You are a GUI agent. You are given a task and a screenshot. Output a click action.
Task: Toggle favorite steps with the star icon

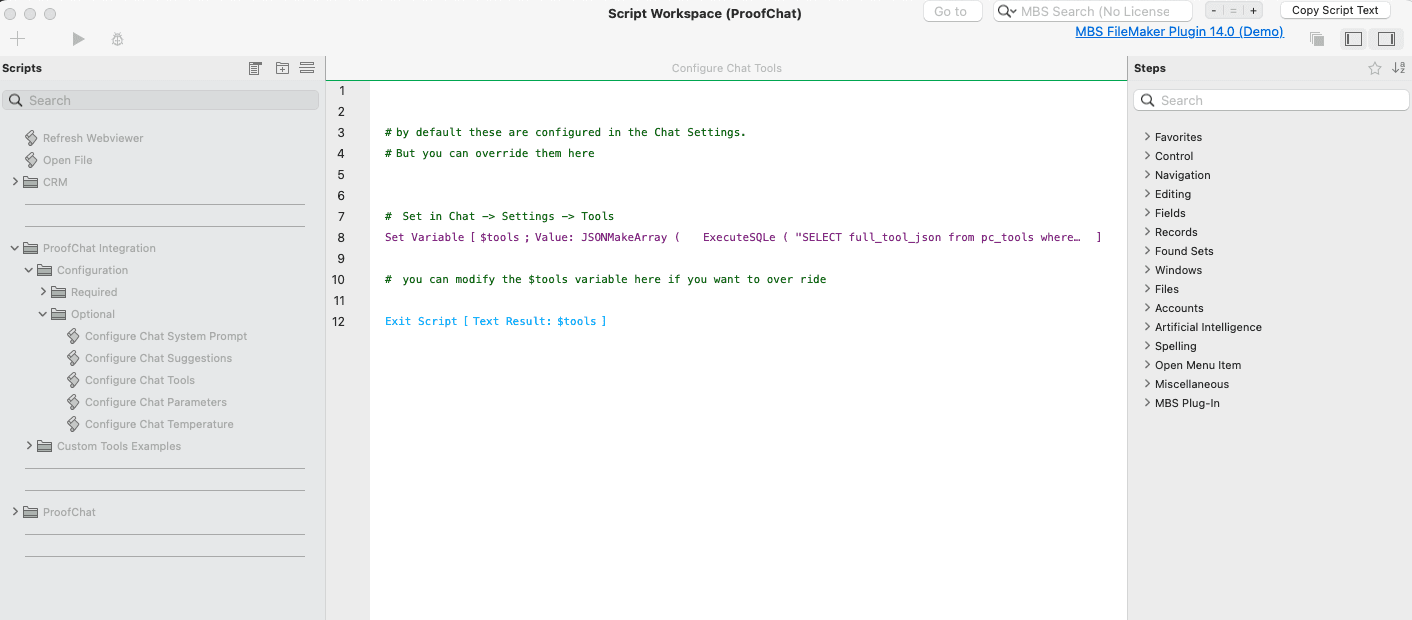(x=1374, y=67)
